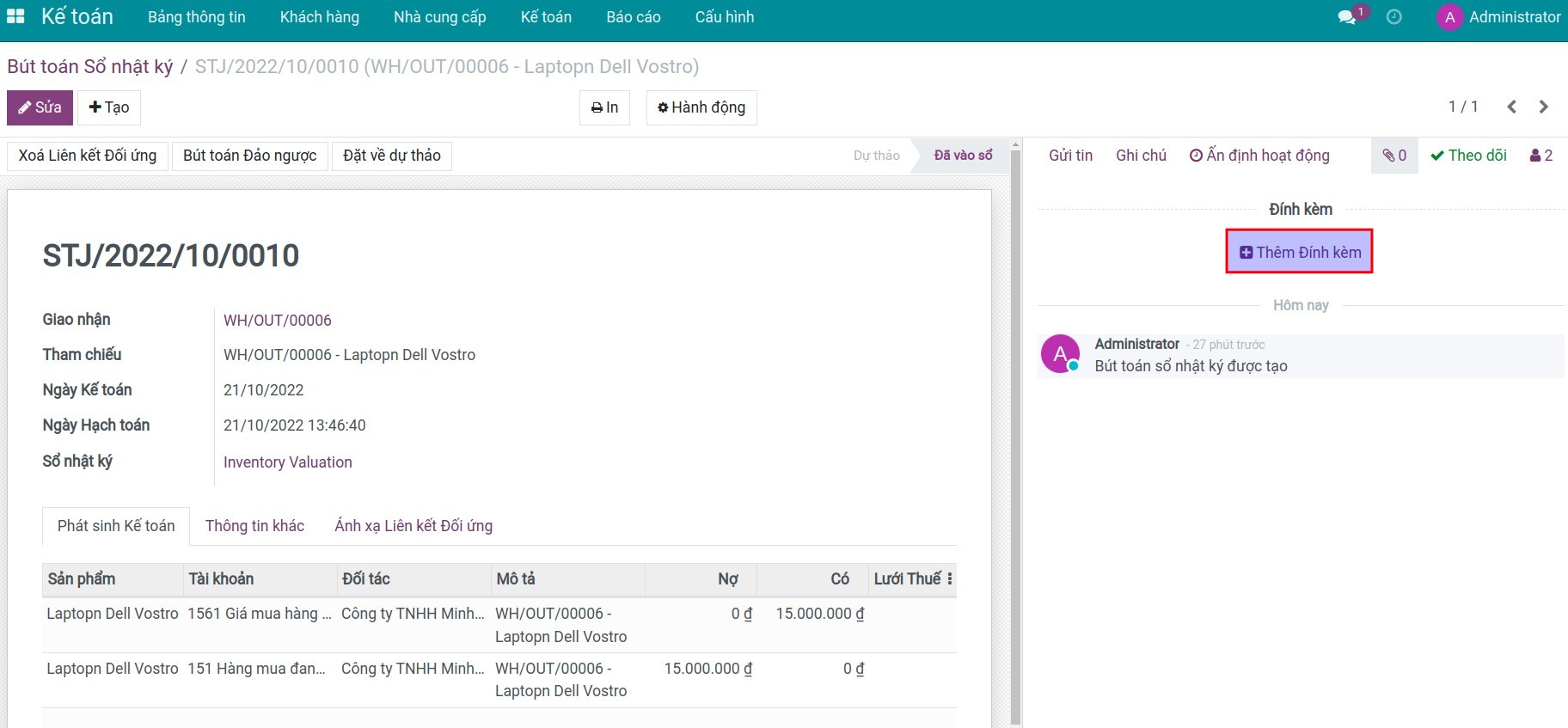This screenshot has height=728, width=1568.
Task: Select the Dự thảo status stage
Action: tap(876, 156)
